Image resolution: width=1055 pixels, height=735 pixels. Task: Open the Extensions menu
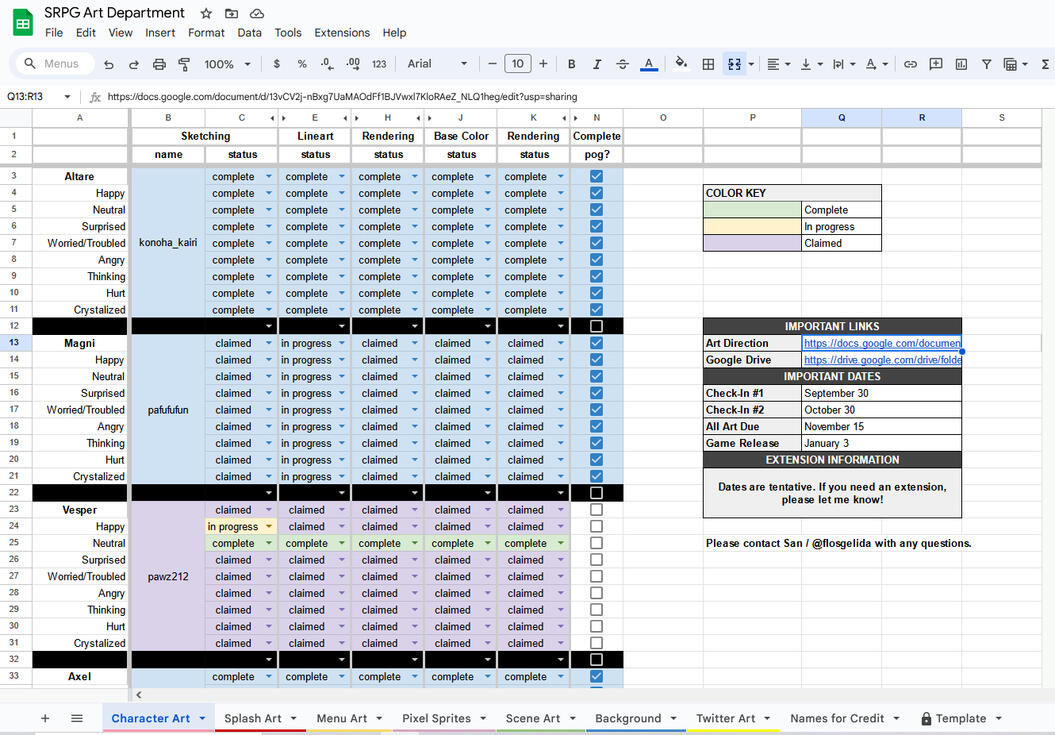pos(341,32)
